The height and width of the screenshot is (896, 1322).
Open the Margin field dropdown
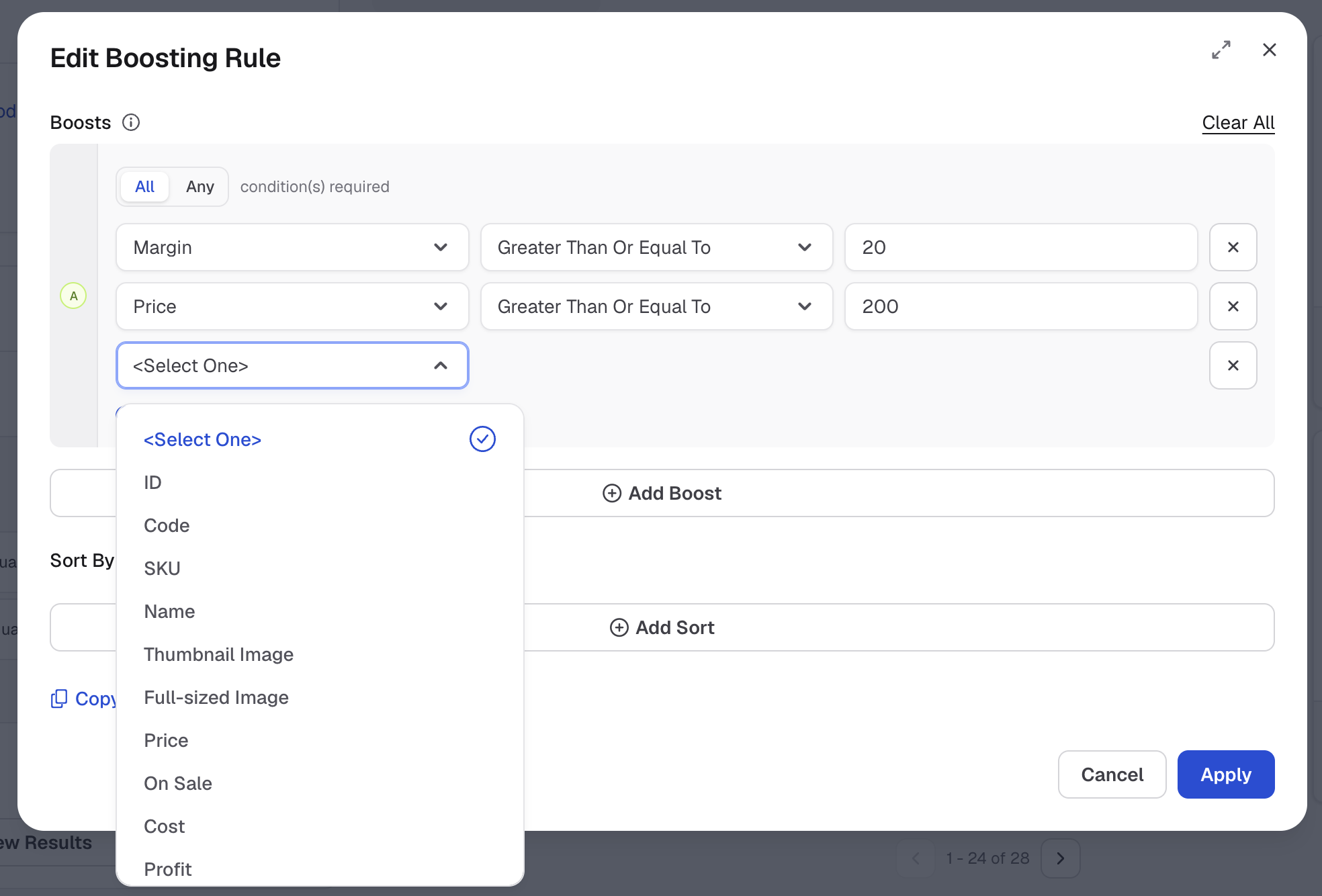292,247
